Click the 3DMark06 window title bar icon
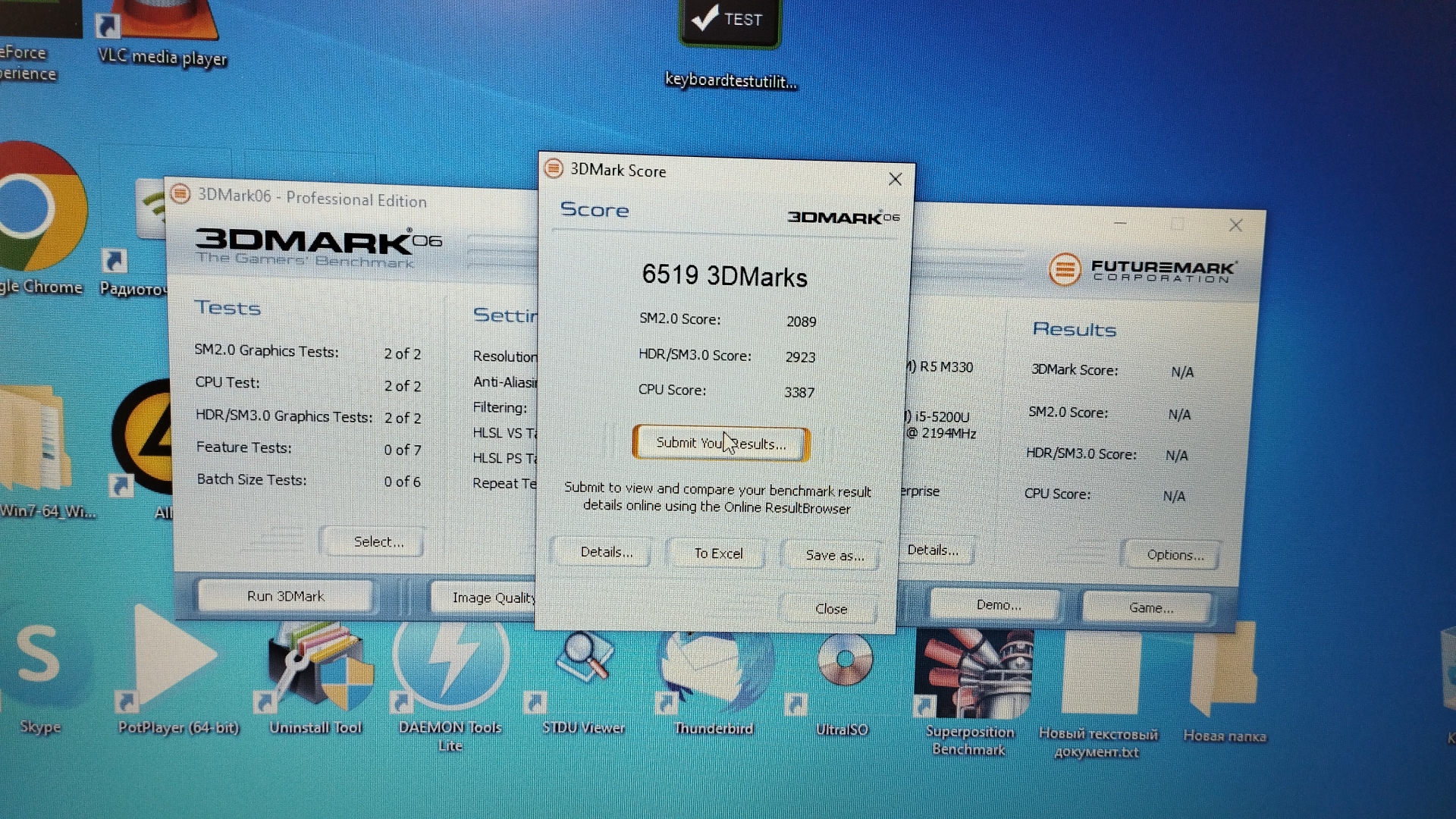 180,193
